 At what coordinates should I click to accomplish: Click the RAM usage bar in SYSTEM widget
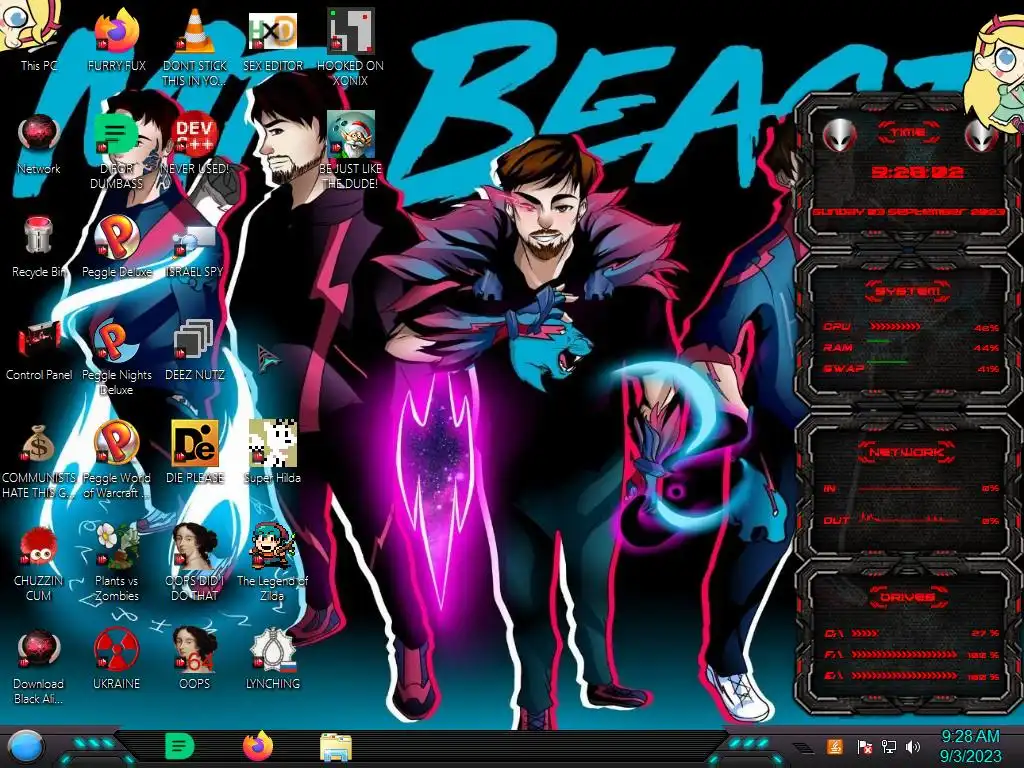tap(878, 341)
